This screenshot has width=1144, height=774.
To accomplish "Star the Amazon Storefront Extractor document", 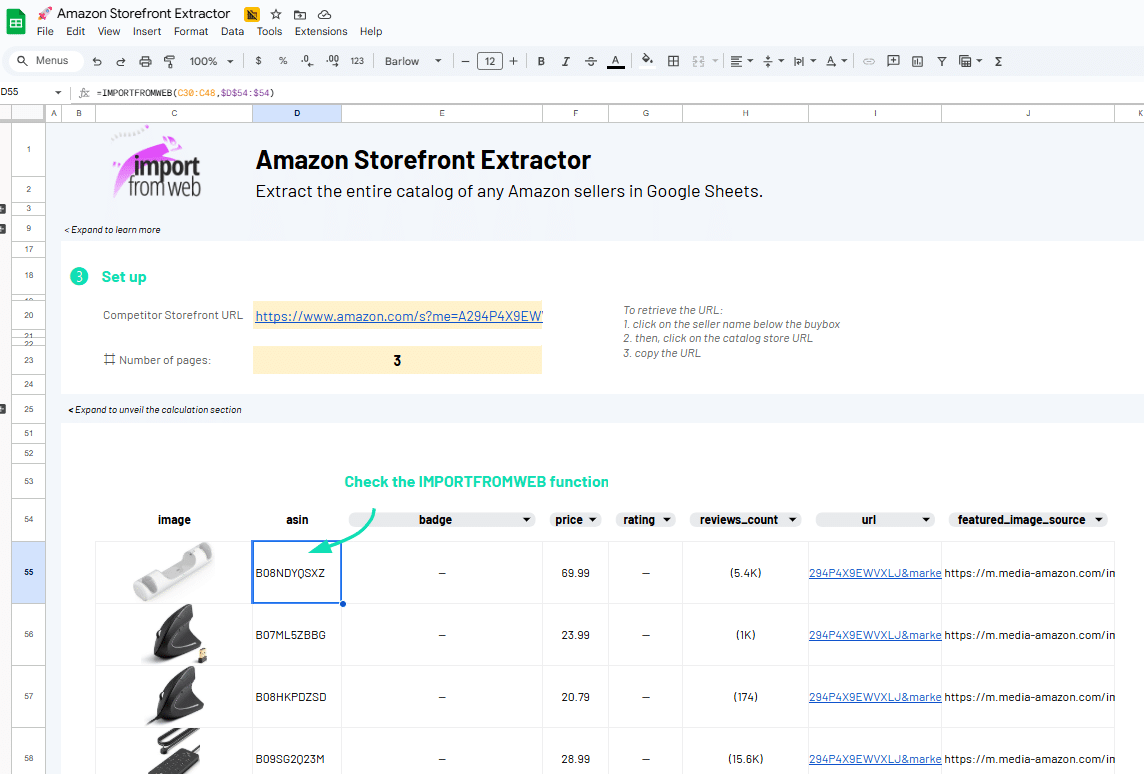I will coord(276,14).
